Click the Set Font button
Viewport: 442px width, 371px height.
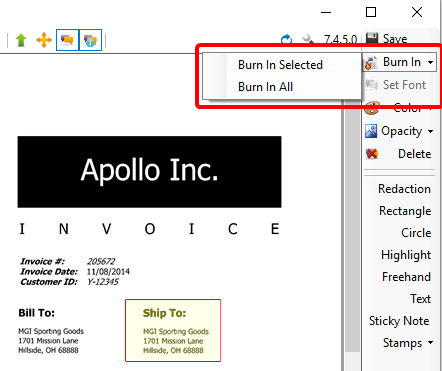tap(396, 85)
